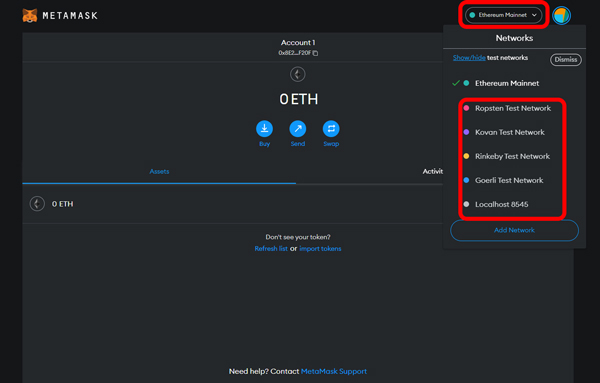Screen dimensions: 600x383
Task: Click the Send arrow icon
Action: tap(298, 129)
